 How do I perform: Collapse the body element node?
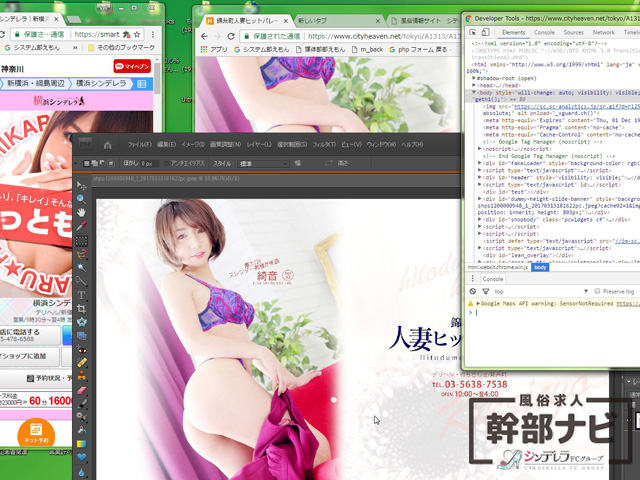click(474, 93)
